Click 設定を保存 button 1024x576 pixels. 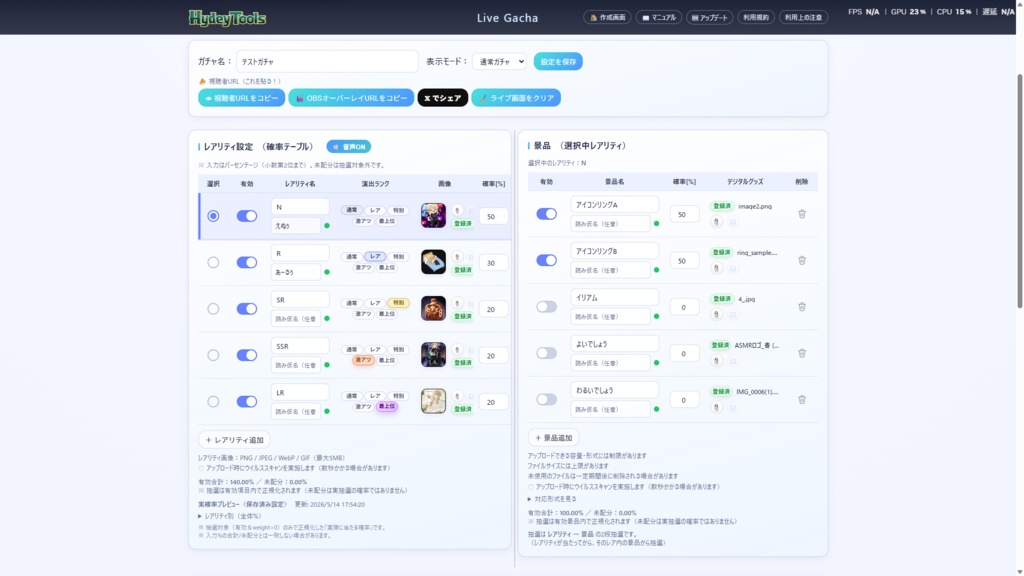pyautogui.click(x=558, y=61)
